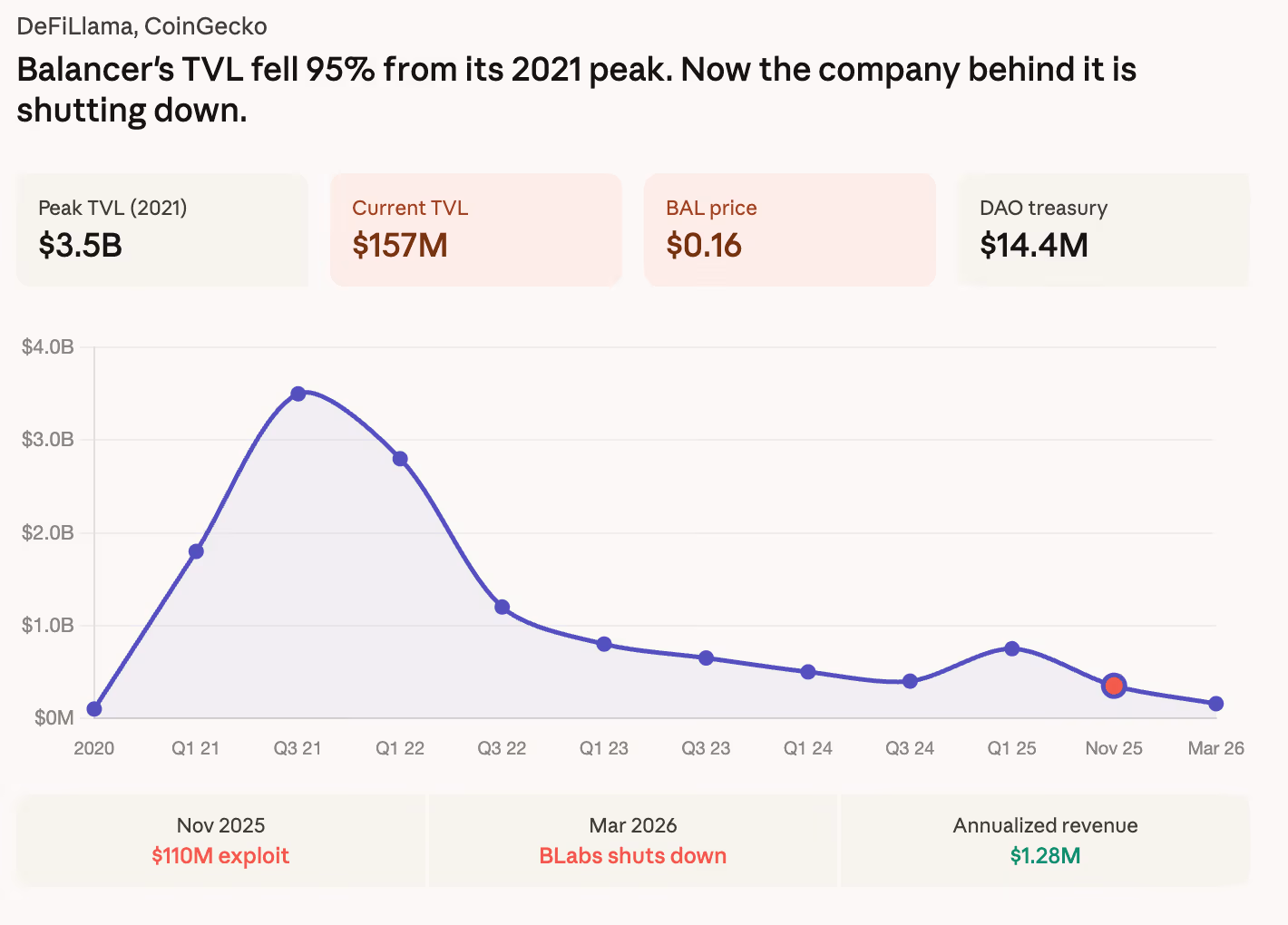1288x925 pixels.
Task: Click the BLabs shuts down label
Action: click(633, 856)
